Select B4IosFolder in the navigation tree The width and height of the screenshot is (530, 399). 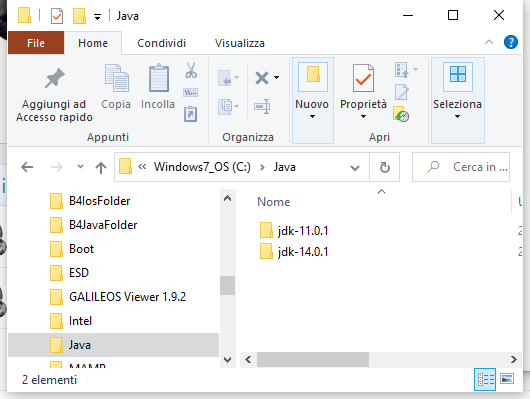(90, 201)
